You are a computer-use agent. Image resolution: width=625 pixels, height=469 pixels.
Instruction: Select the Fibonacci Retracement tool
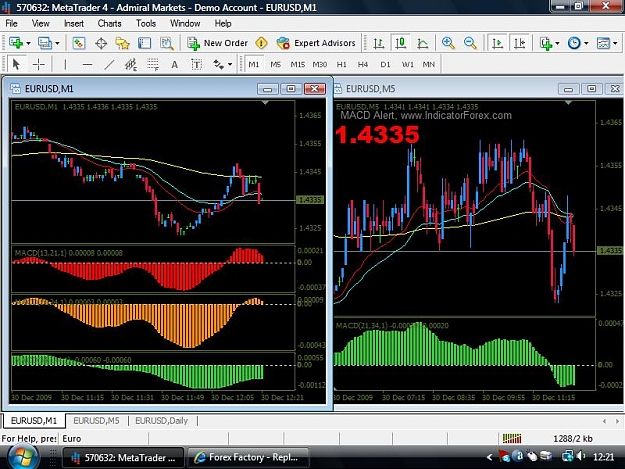click(153, 64)
